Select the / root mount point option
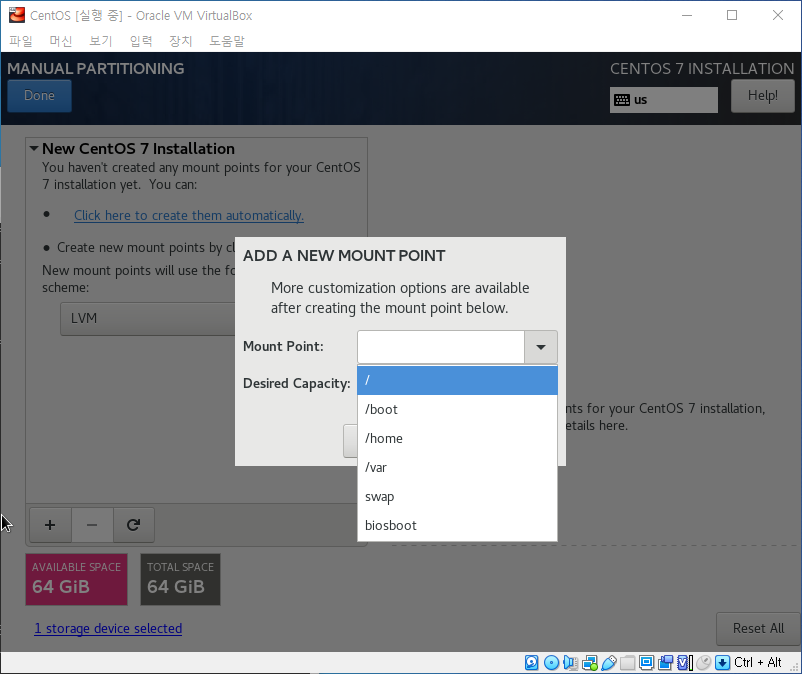The image size is (802, 674). tap(457, 380)
